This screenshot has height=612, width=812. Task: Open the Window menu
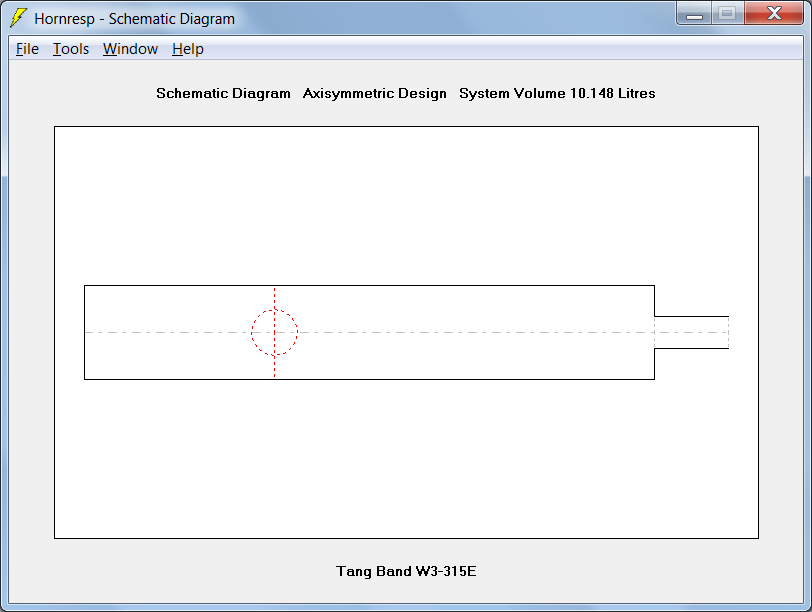point(130,49)
